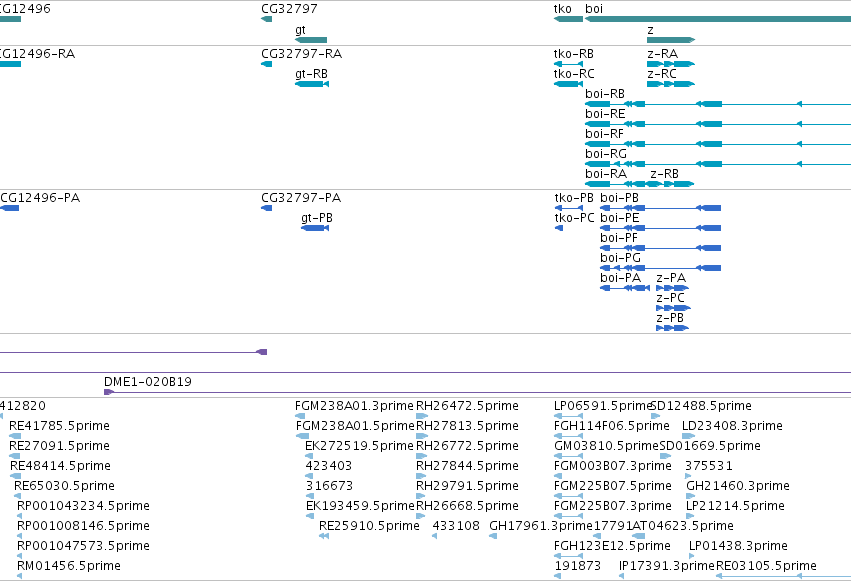The image size is (851, 581).
Task: Select EST RE27091.5prime
Action: pyautogui.click(x=15, y=456)
